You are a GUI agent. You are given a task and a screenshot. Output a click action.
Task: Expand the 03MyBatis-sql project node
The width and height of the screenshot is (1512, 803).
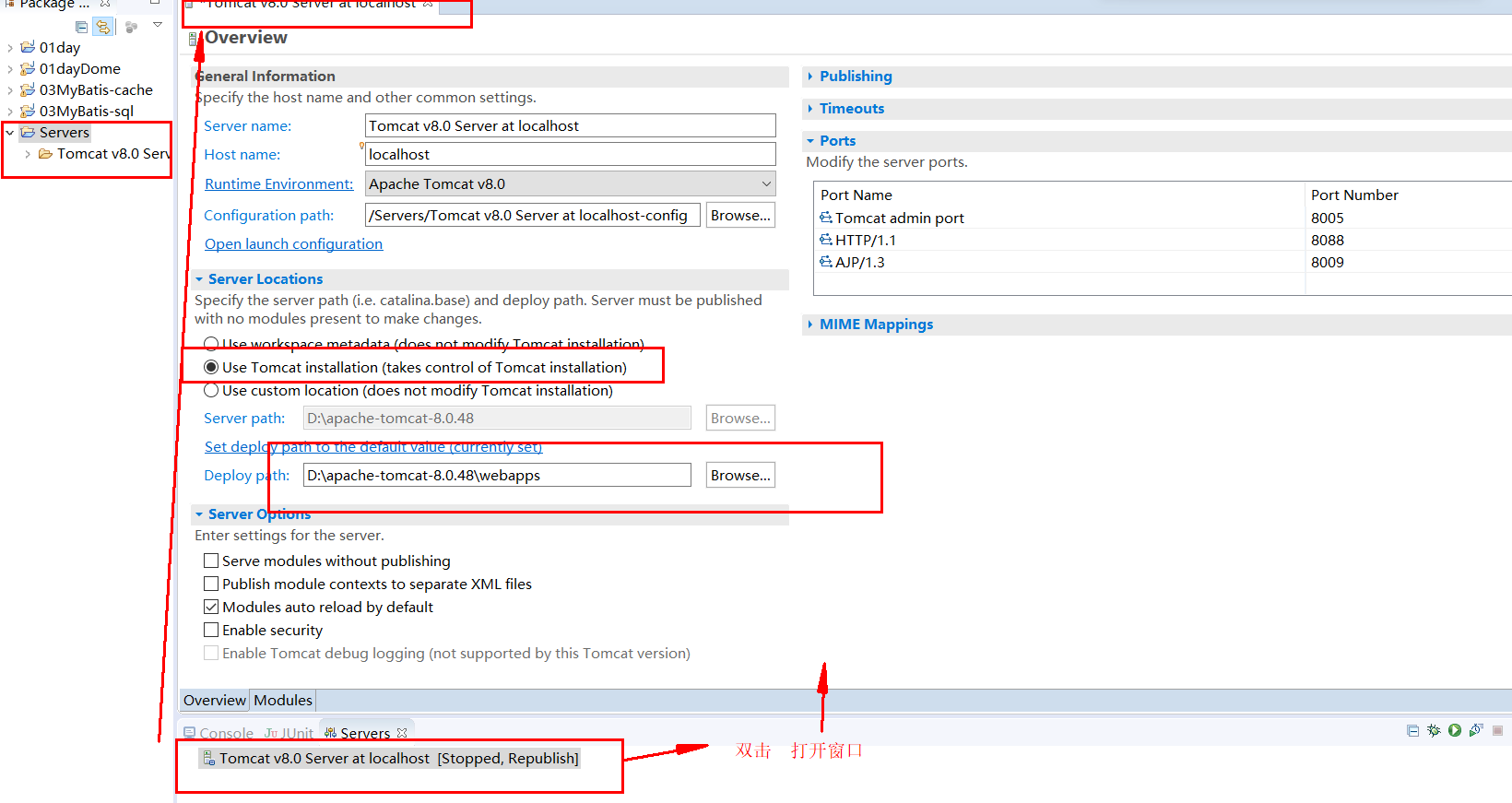click(10, 112)
